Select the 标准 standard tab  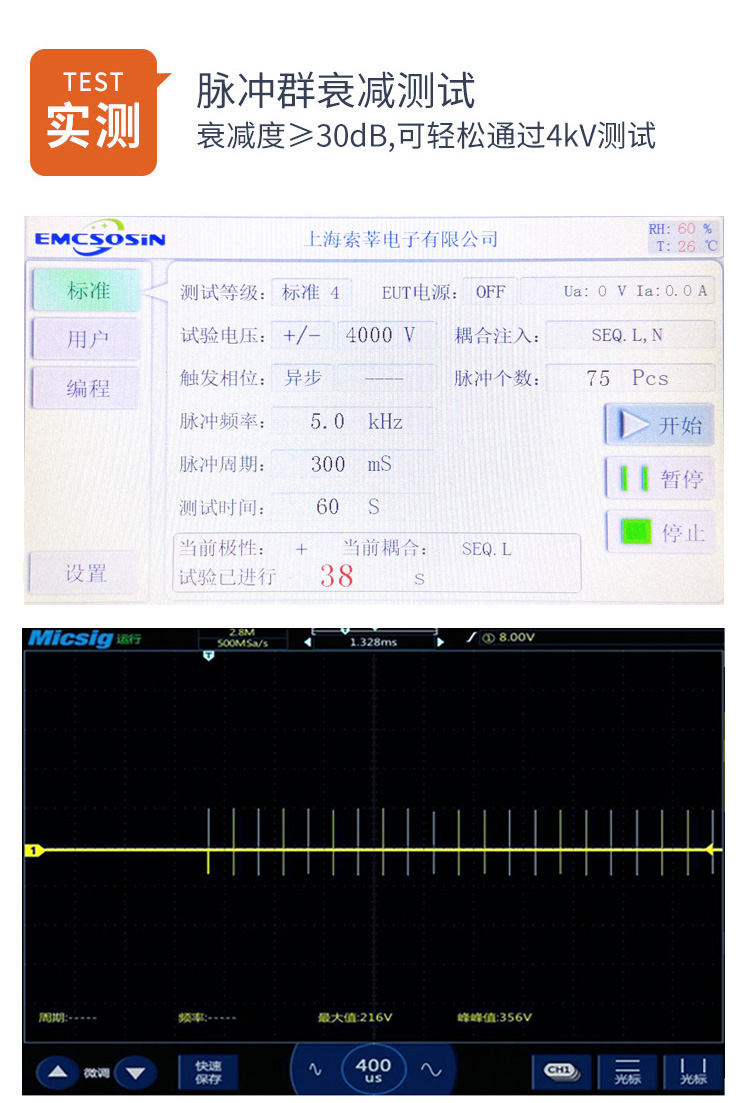[88, 291]
